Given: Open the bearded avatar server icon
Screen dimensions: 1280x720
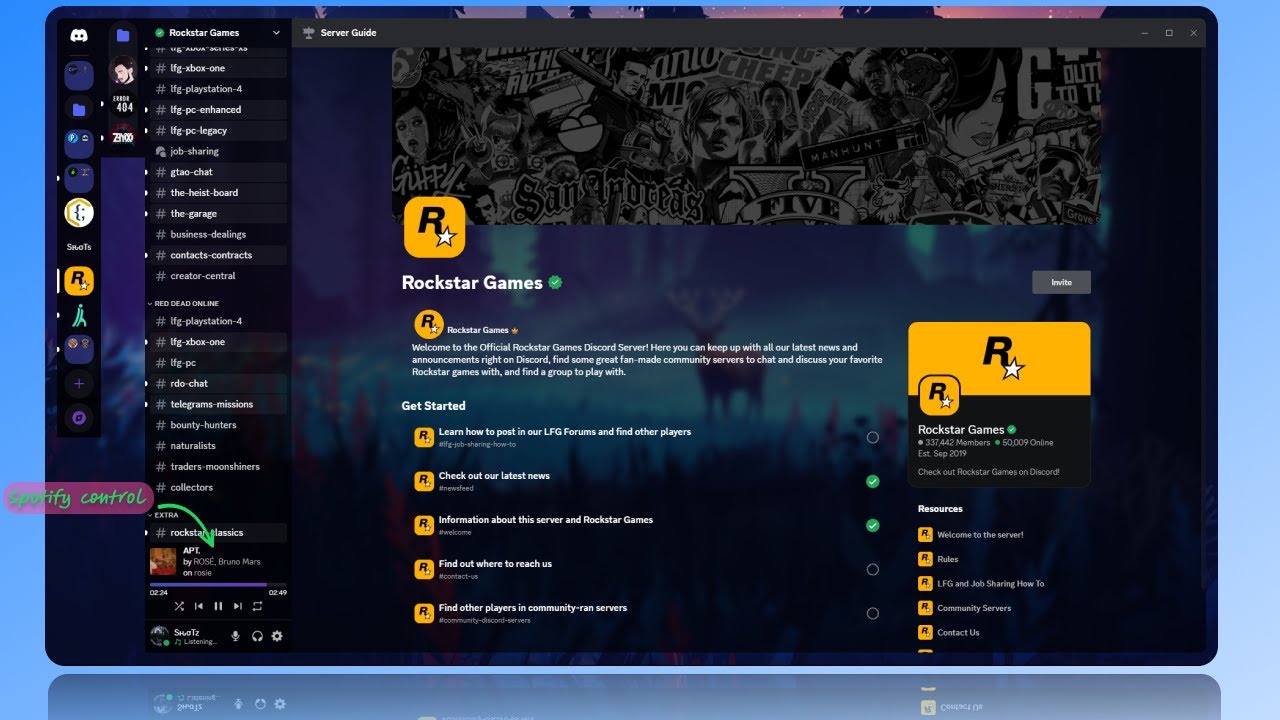Looking at the screenshot, I should click(x=123, y=70).
